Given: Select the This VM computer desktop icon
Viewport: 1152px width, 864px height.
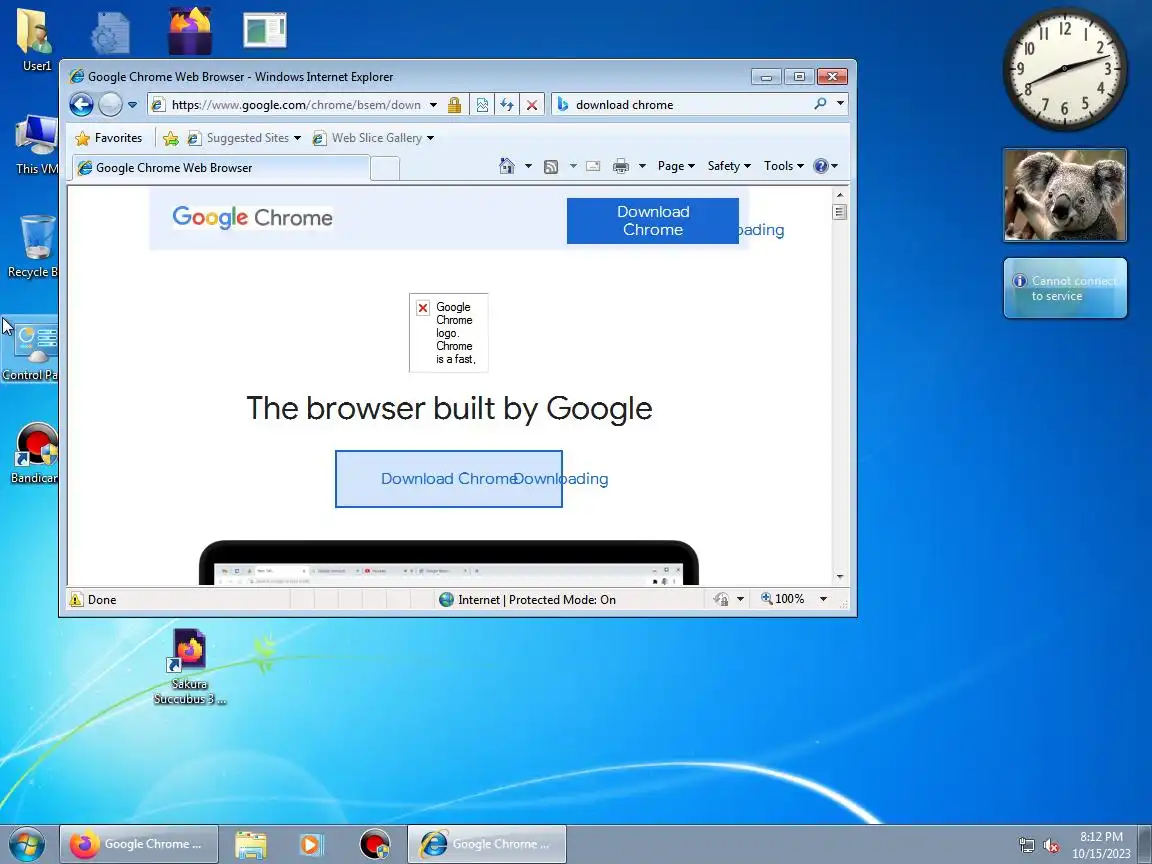Looking at the screenshot, I should [x=37, y=145].
